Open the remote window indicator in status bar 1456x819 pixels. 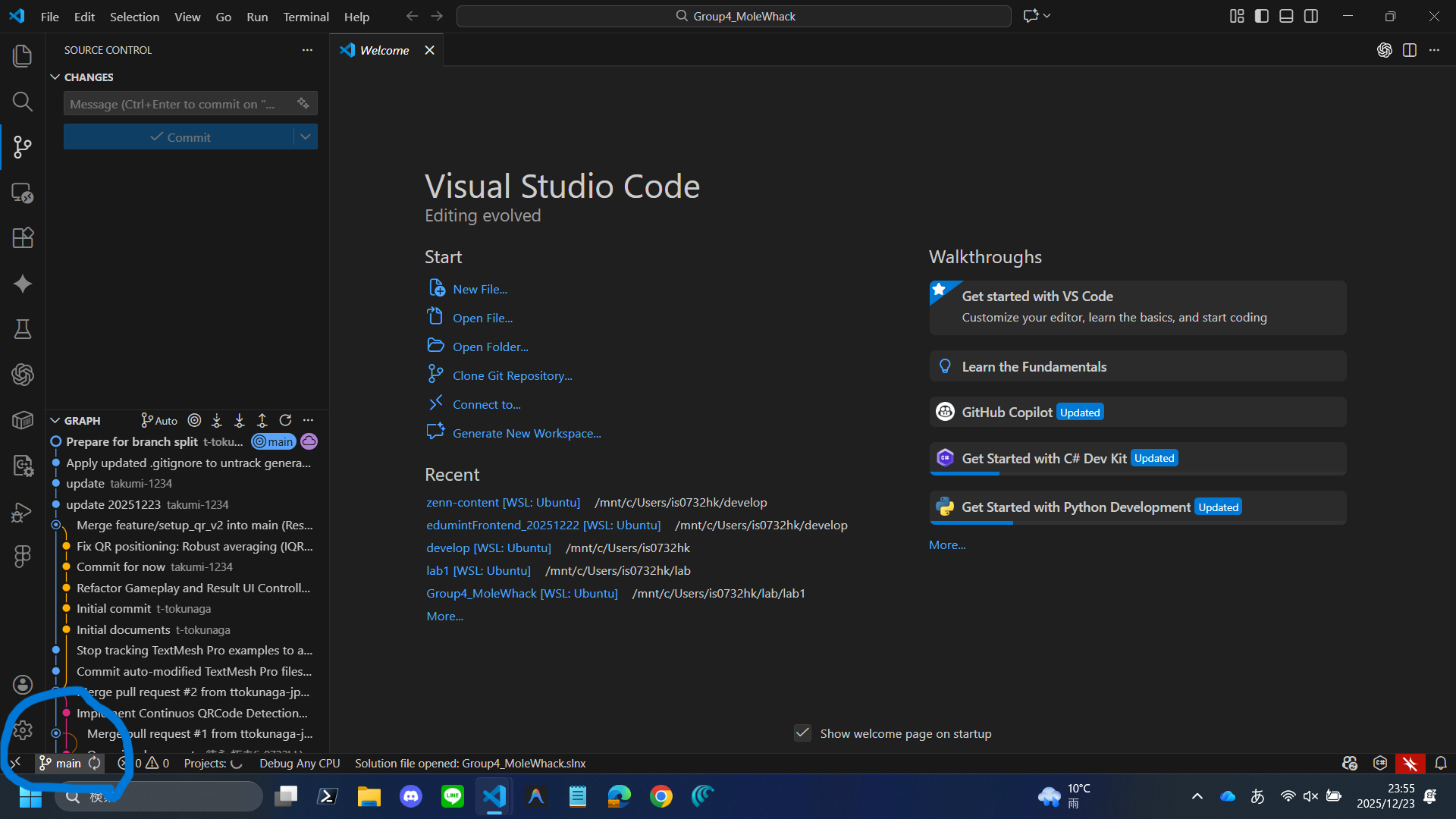pyautogui.click(x=15, y=764)
